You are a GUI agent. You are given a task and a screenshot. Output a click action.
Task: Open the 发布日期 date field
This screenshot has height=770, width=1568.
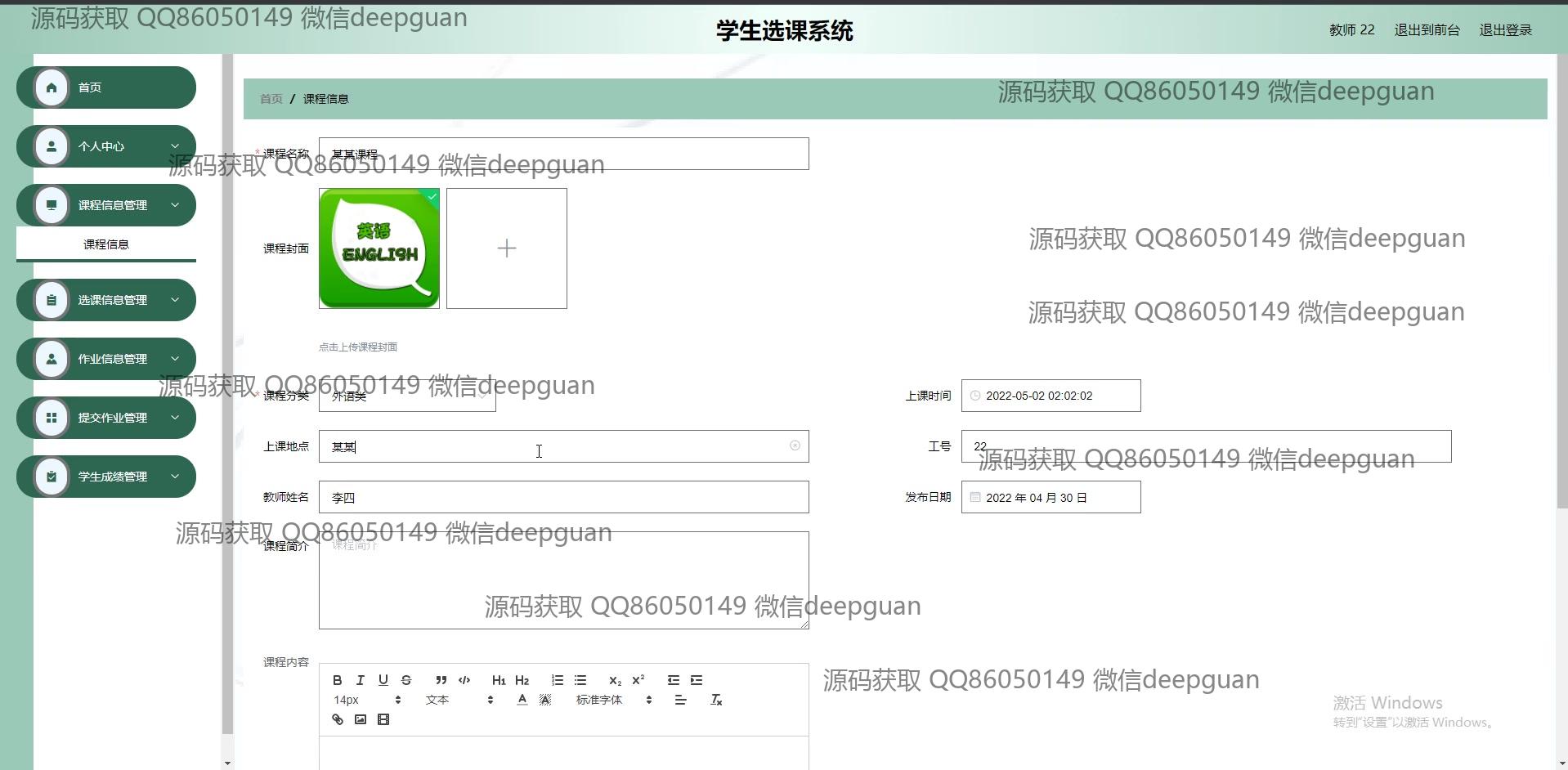1051,497
